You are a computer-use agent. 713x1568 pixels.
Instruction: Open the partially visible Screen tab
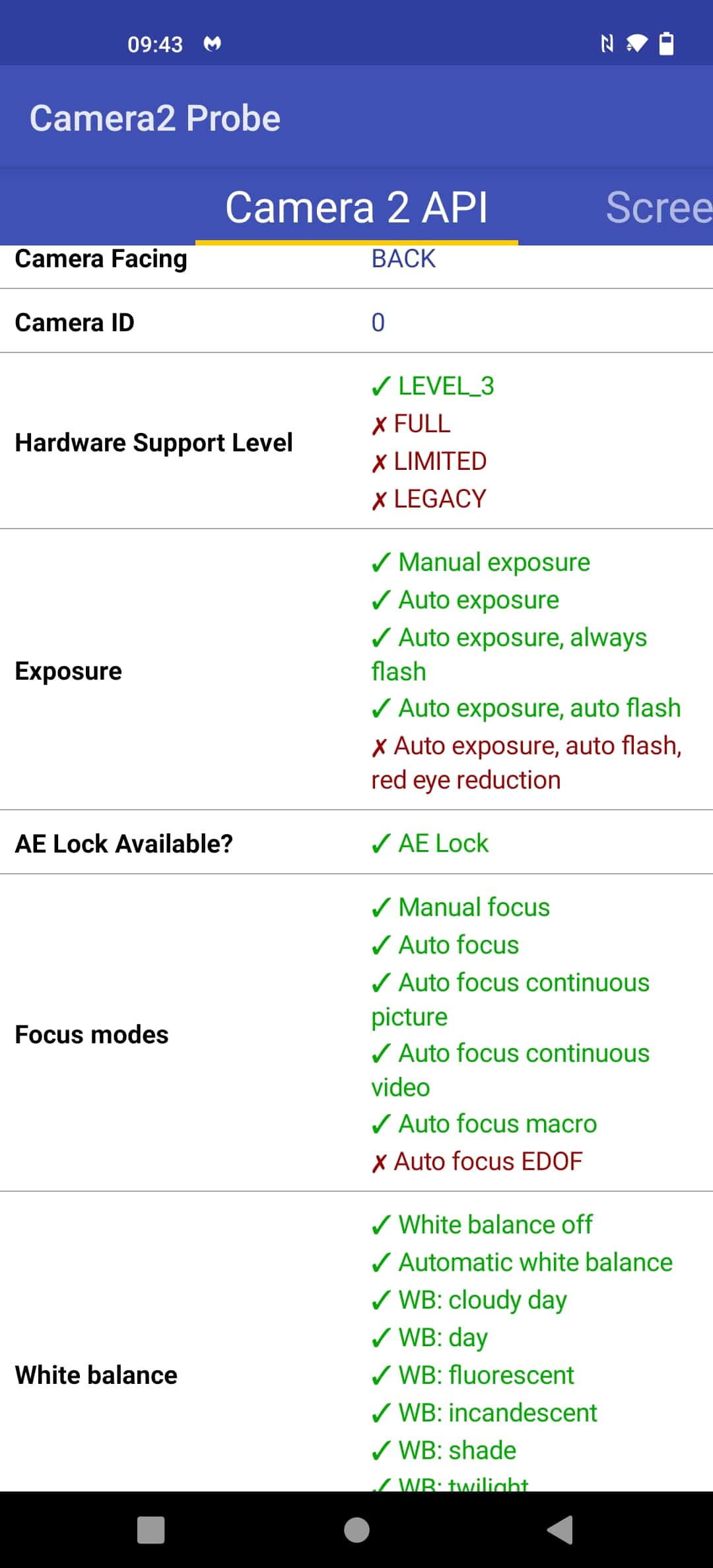659,207
